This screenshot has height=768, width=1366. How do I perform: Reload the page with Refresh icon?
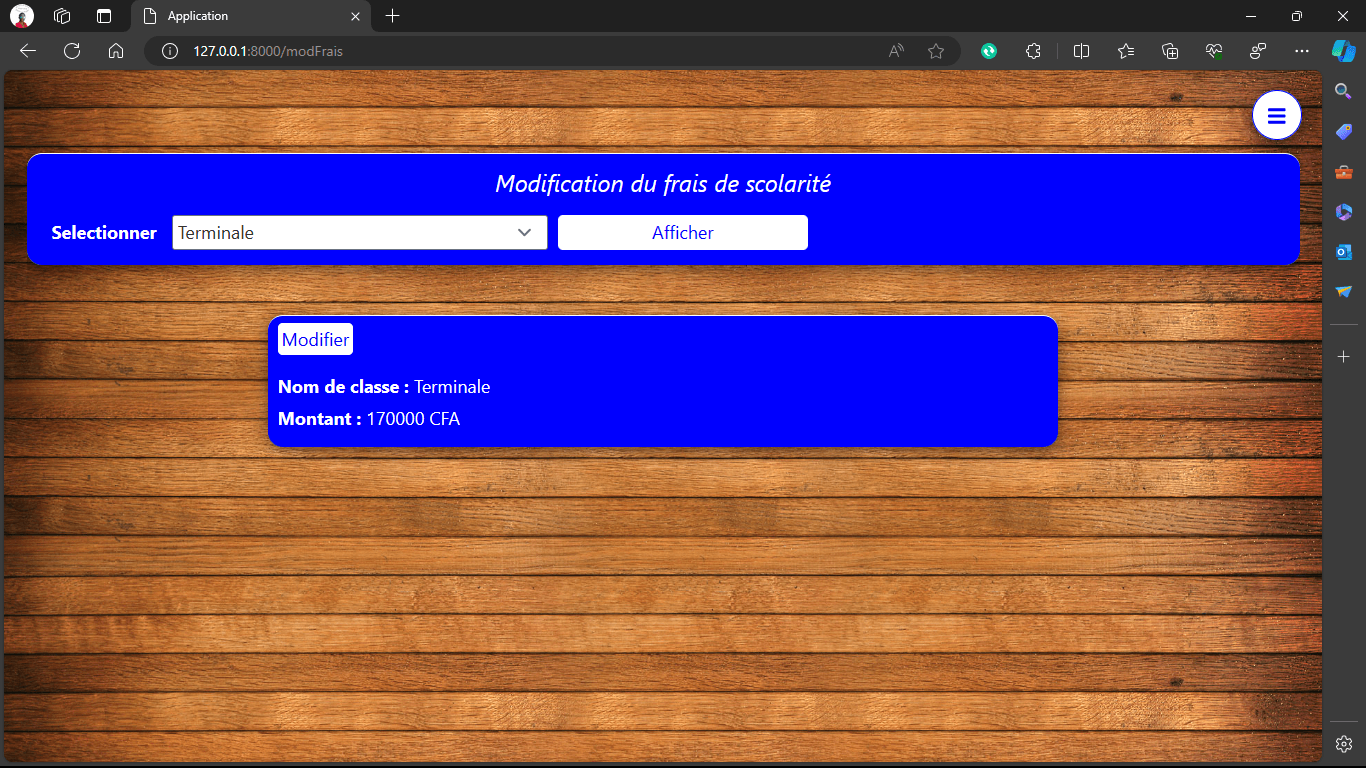[72, 51]
